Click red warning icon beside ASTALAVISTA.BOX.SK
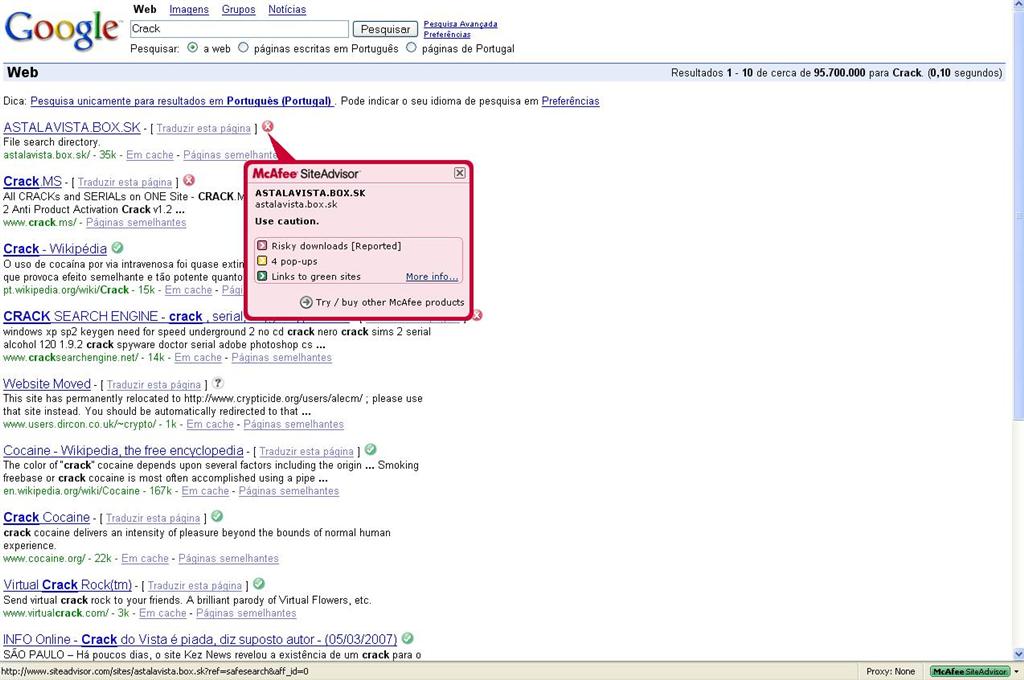Screen dimensions: 1024x680 click(x=268, y=126)
